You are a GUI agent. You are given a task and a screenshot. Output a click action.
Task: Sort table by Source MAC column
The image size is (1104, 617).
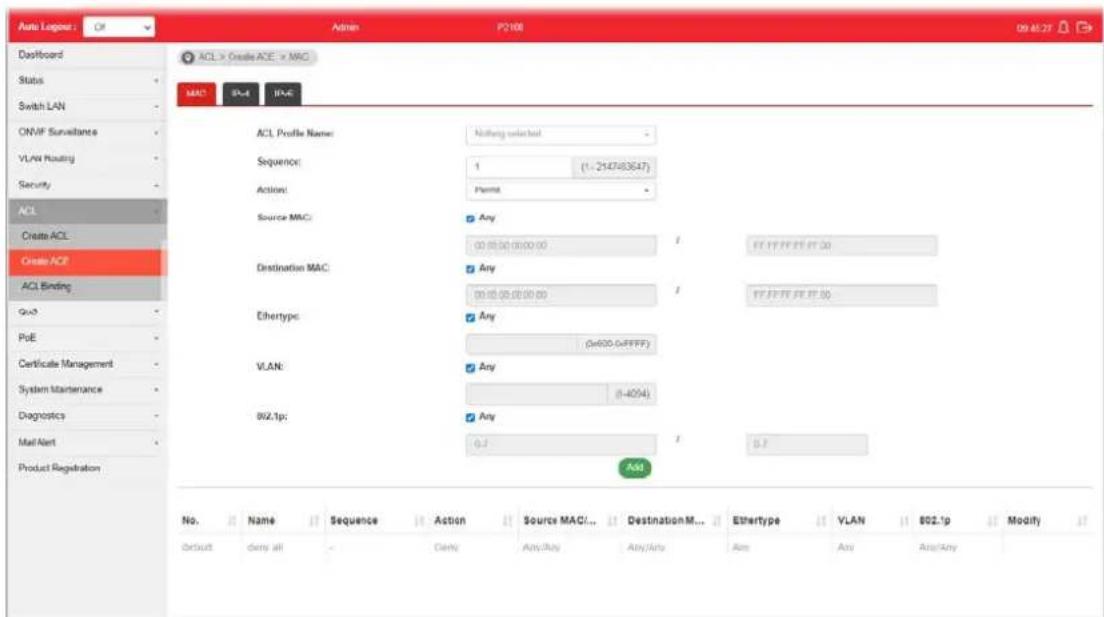pos(612,521)
